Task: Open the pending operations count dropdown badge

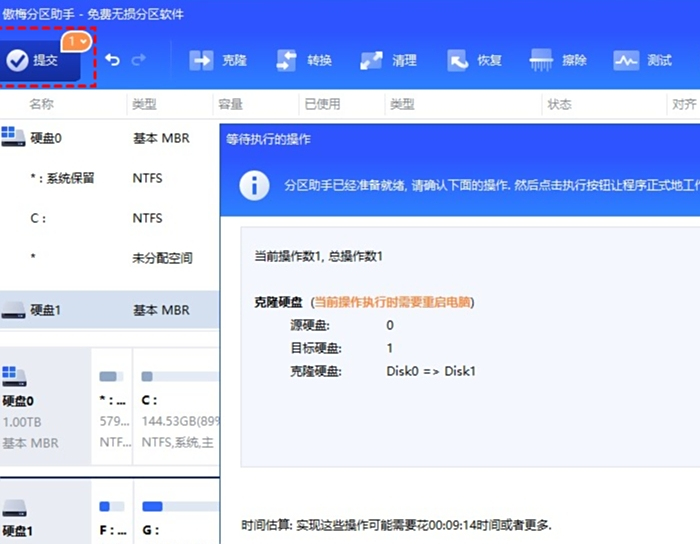Action: pos(76,42)
